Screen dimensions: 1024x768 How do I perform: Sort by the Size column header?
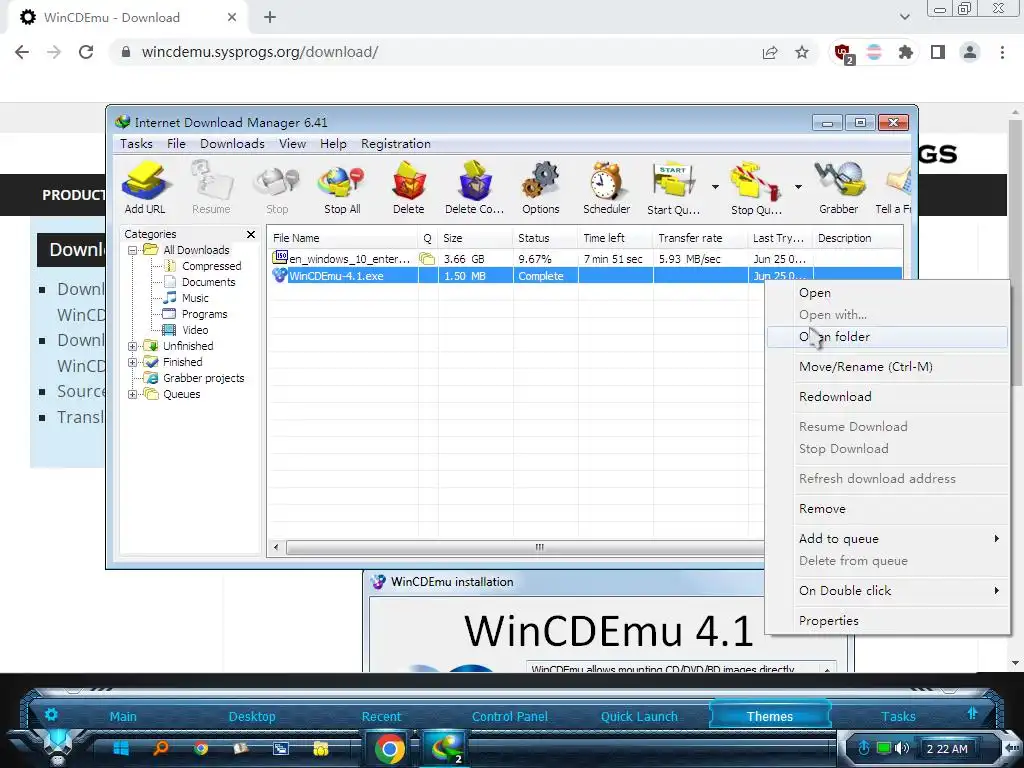click(475, 238)
